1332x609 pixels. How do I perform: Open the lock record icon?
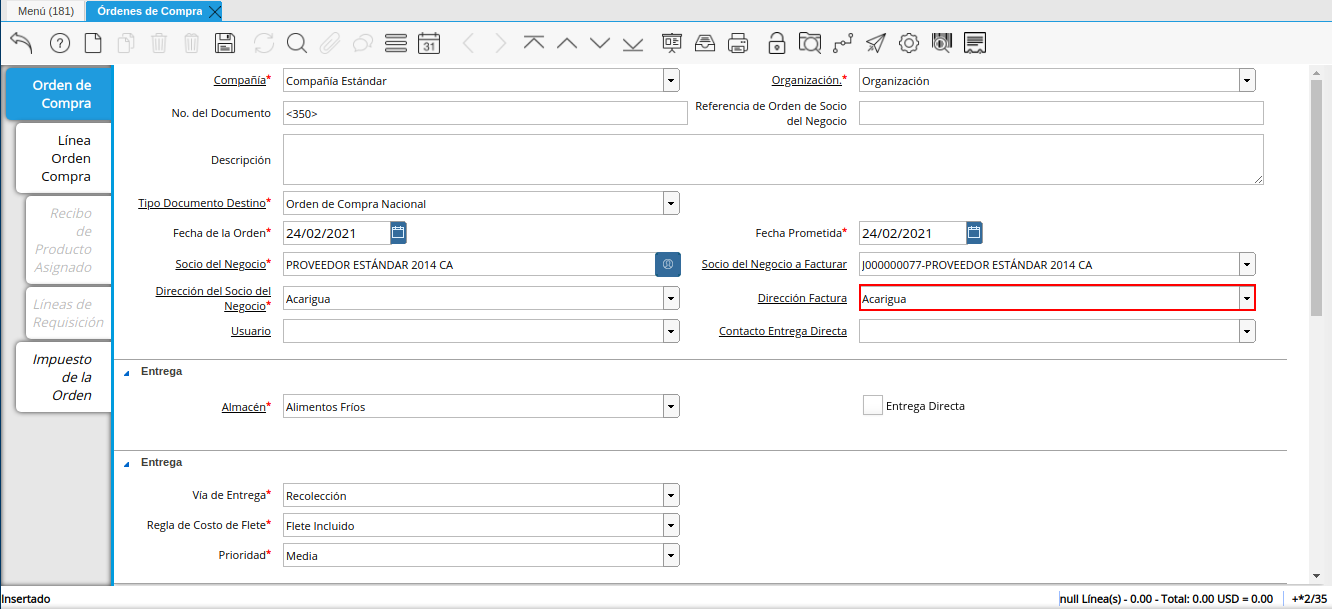[x=776, y=43]
